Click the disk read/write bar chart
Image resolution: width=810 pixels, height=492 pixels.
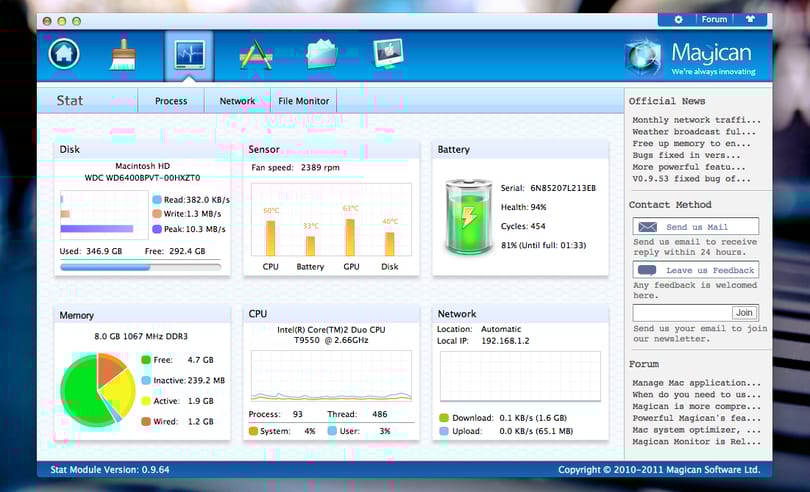point(104,214)
